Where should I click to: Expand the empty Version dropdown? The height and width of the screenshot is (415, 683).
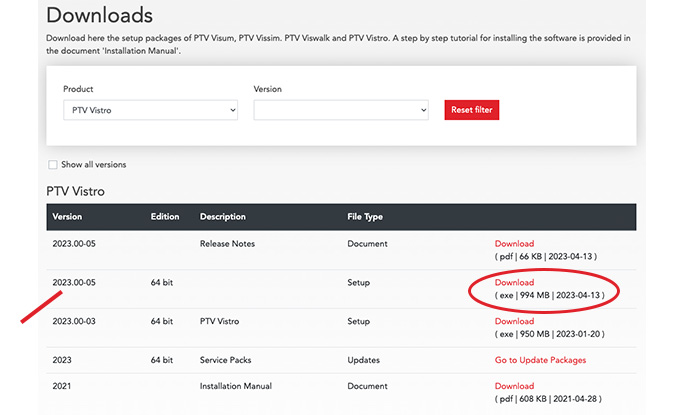[341, 110]
